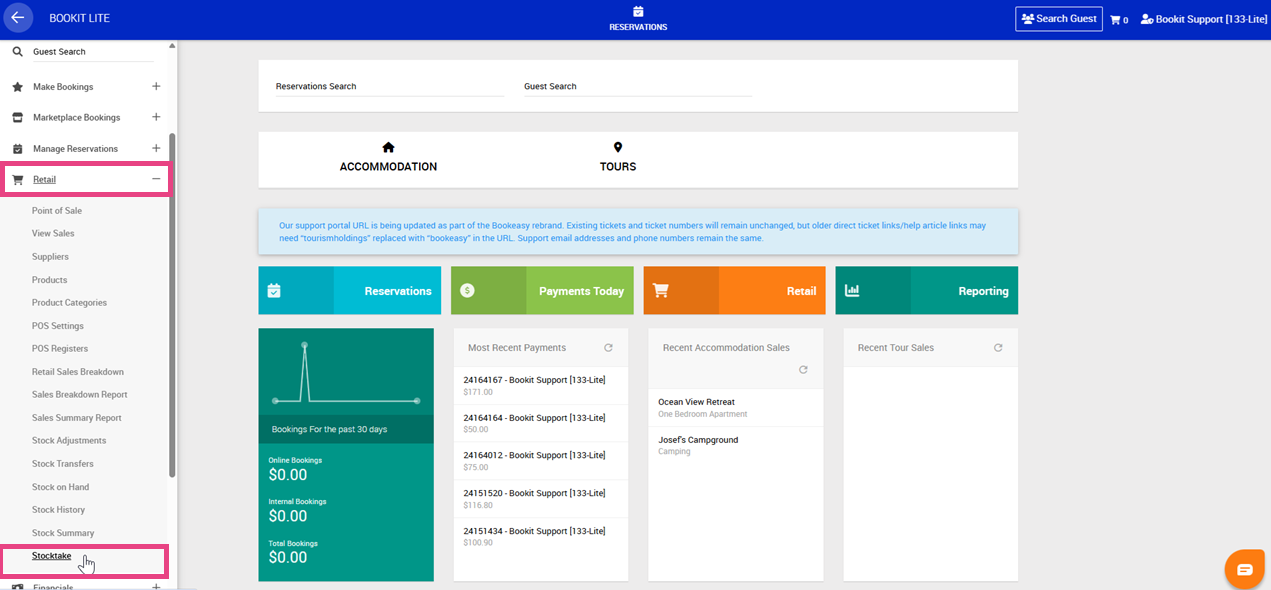Open payment 24164012 entry
This screenshot has width=1271, height=590.
540,461
